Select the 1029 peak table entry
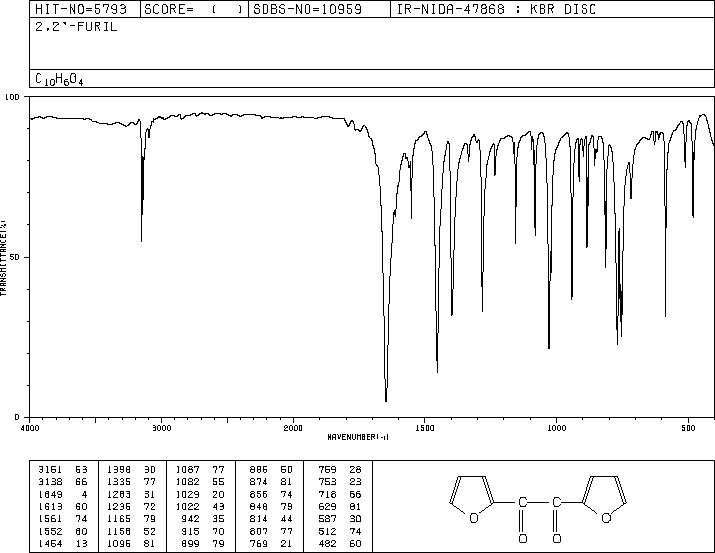 [x=200, y=494]
